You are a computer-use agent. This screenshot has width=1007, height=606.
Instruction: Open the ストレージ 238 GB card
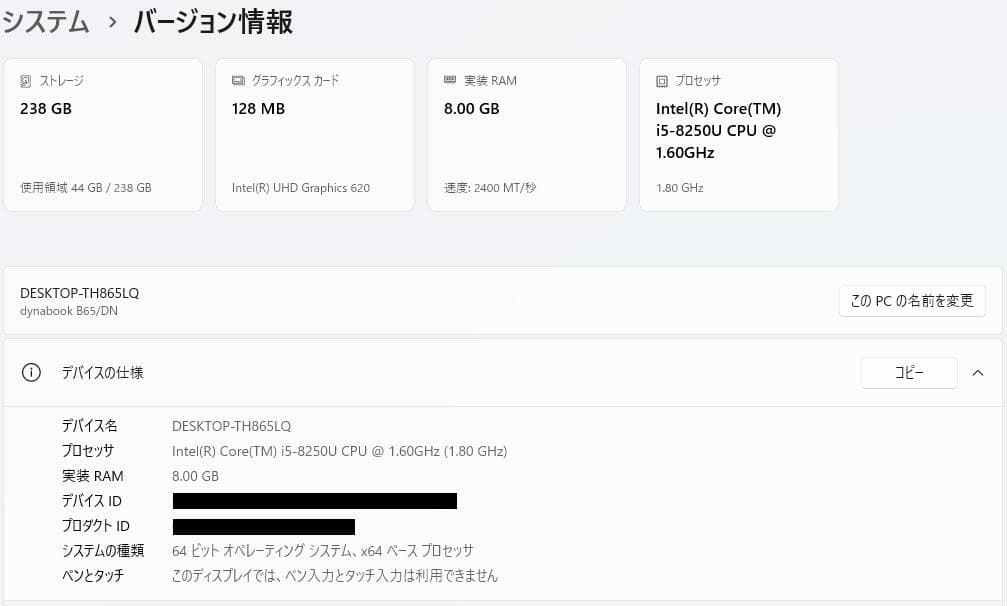click(x=102, y=134)
